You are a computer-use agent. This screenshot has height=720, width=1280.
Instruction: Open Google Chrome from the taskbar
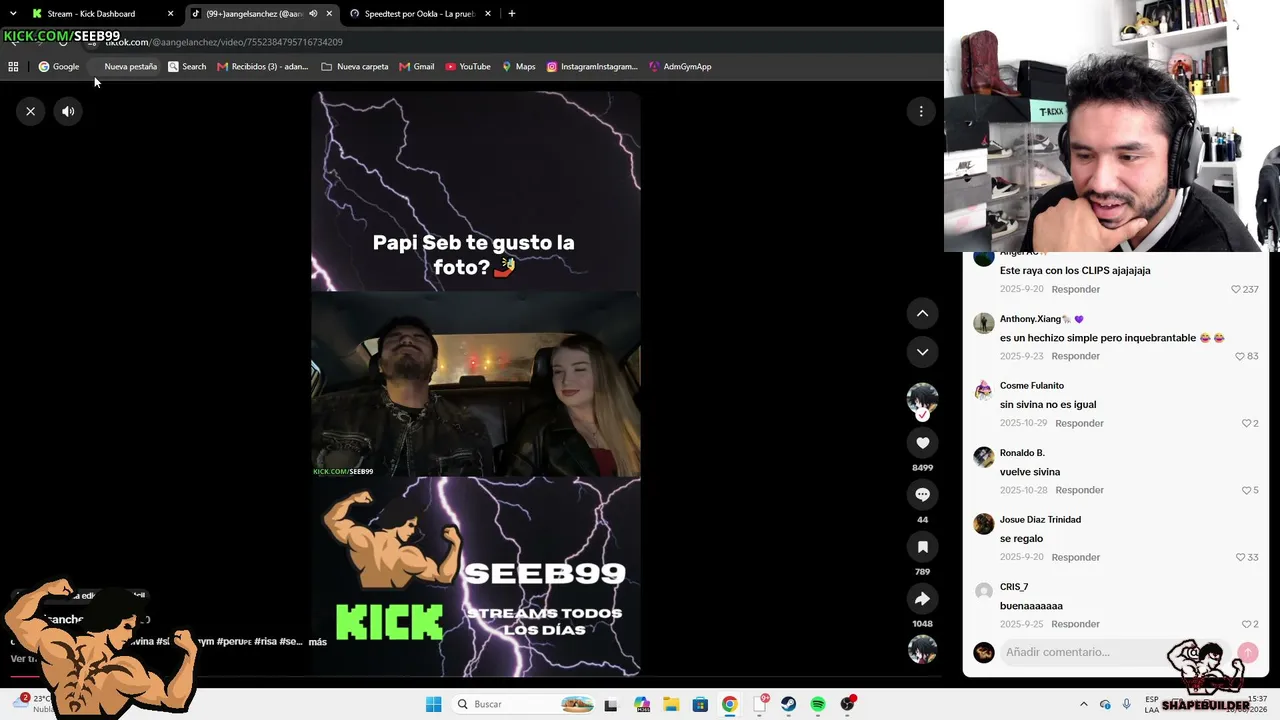pyautogui.click(x=730, y=704)
